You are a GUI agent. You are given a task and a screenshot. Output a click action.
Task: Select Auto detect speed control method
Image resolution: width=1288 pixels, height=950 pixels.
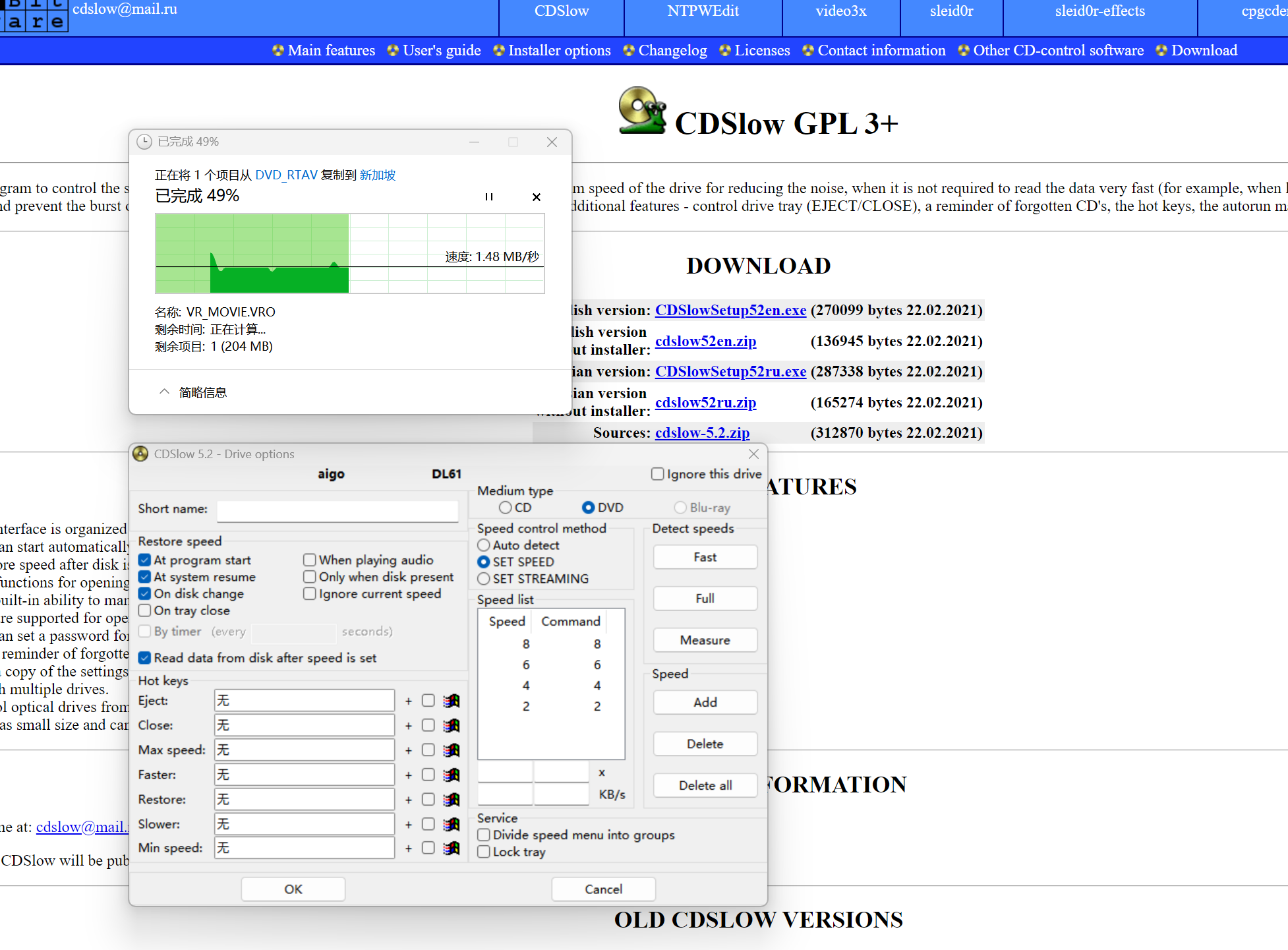[x=484, y=545]
